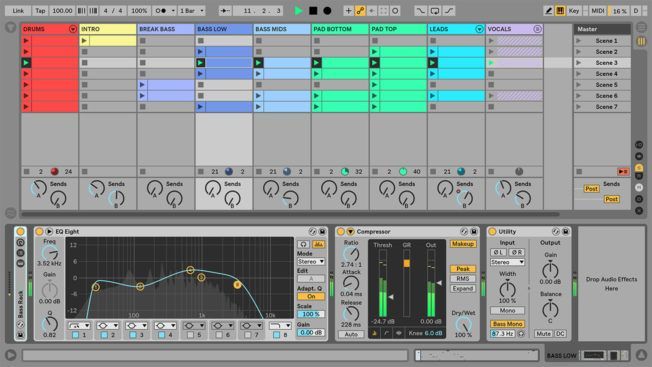Turn off the EQ Eight device activator
The height and width of the screenshot is (367, 652).
coord(39,232)
